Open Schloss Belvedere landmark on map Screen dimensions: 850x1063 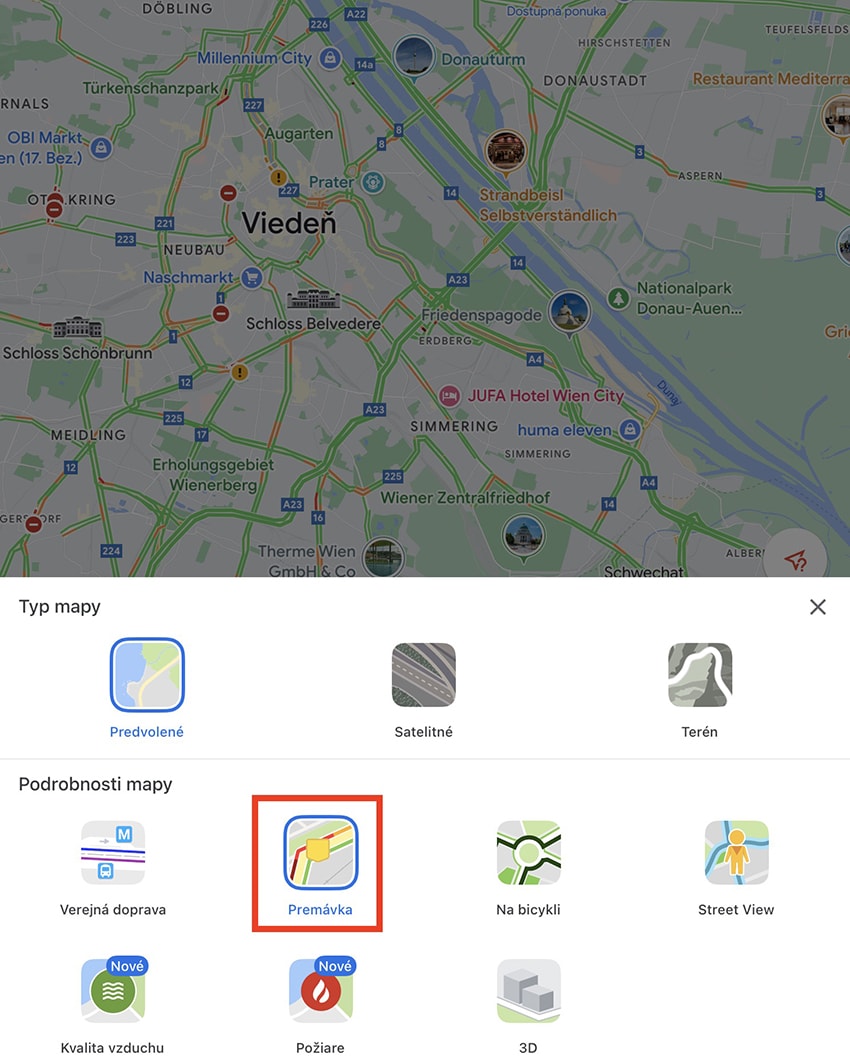coord(312,300)
